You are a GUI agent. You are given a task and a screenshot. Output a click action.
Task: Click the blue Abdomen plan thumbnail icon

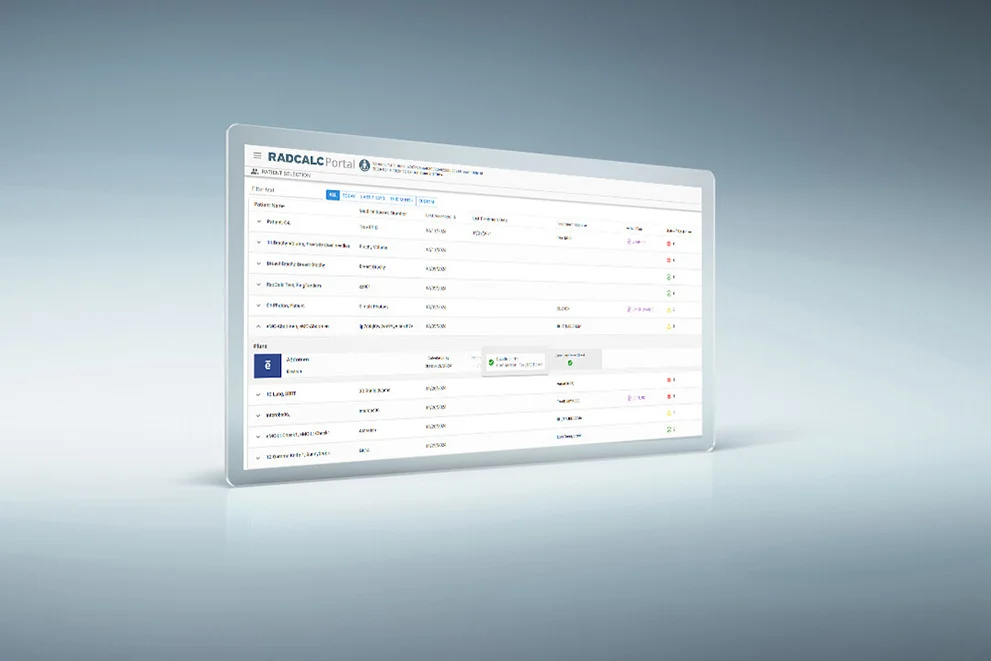coord(268,366)
